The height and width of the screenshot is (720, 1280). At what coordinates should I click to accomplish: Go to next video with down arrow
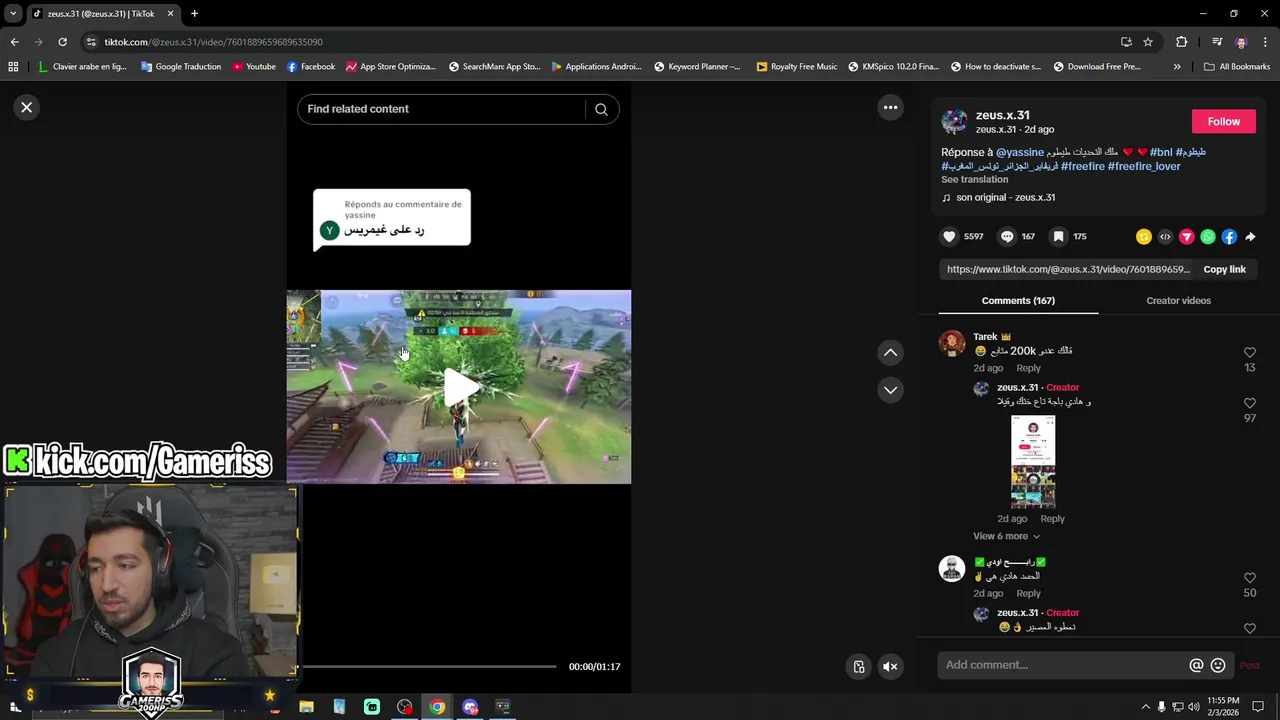(890, 390)
